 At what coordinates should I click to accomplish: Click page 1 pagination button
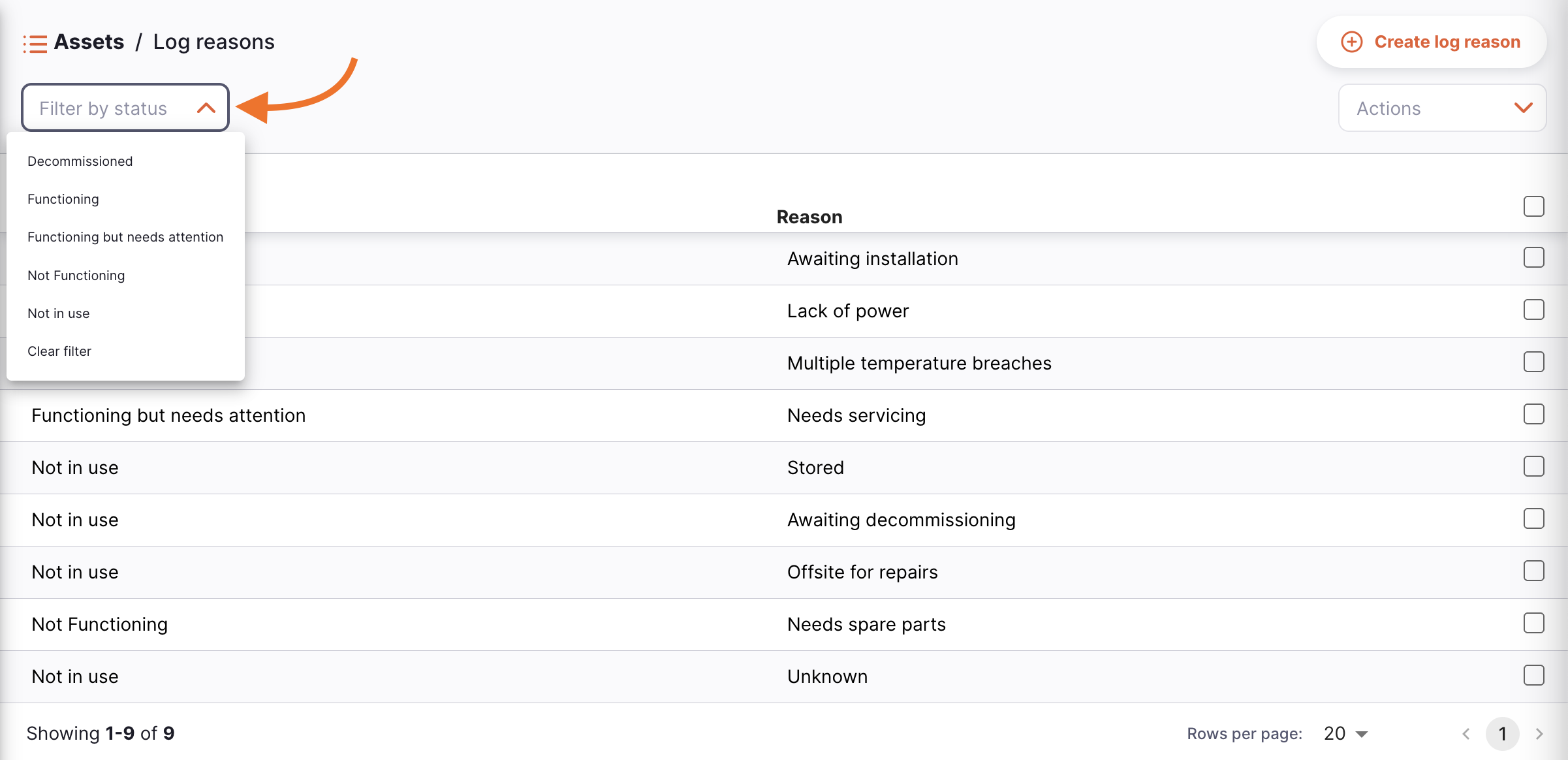1502,734
